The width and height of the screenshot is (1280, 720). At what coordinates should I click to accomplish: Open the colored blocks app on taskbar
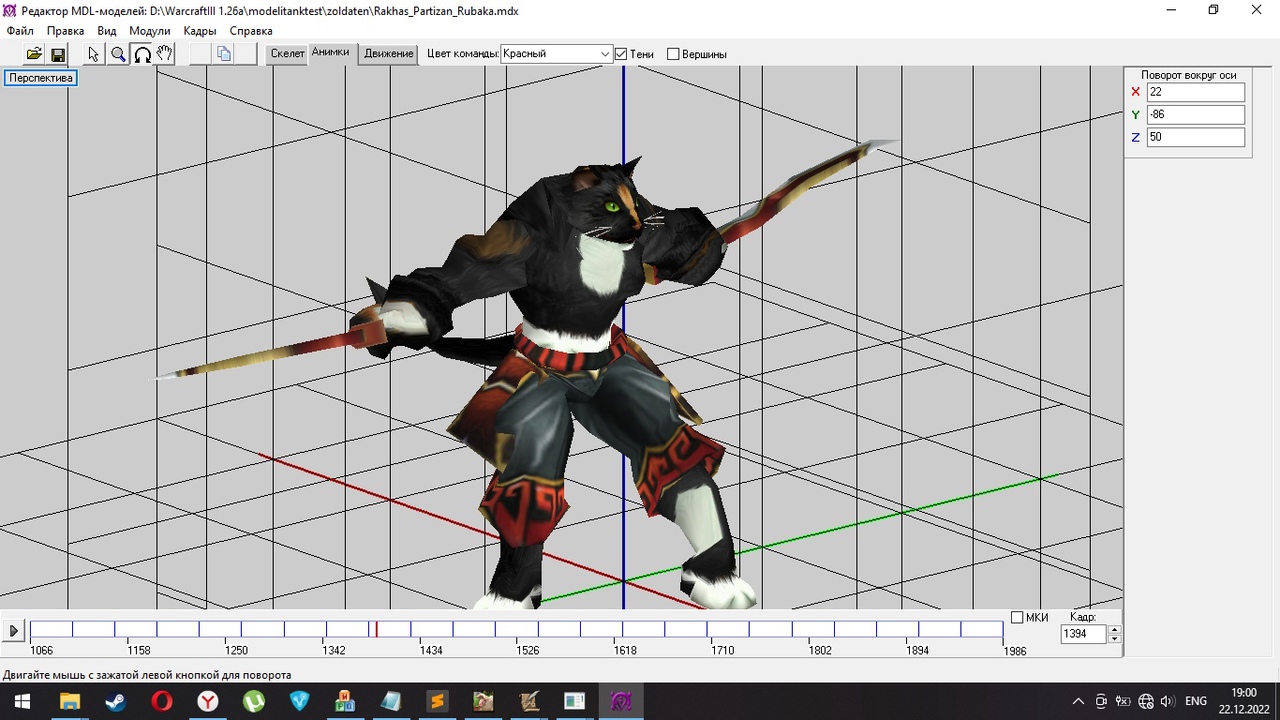345,701
